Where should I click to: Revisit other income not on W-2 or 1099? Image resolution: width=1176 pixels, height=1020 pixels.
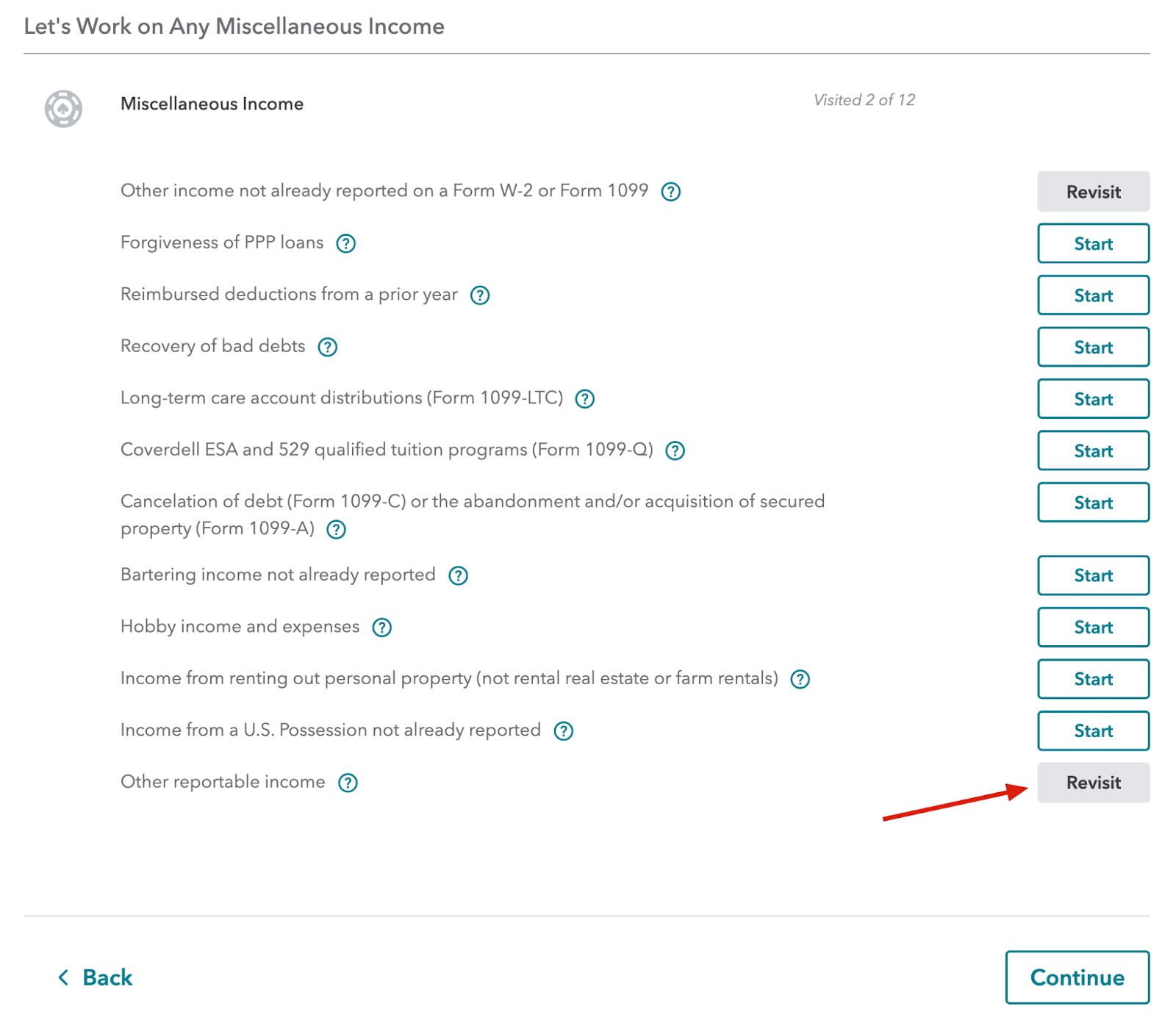(1093, 192)
